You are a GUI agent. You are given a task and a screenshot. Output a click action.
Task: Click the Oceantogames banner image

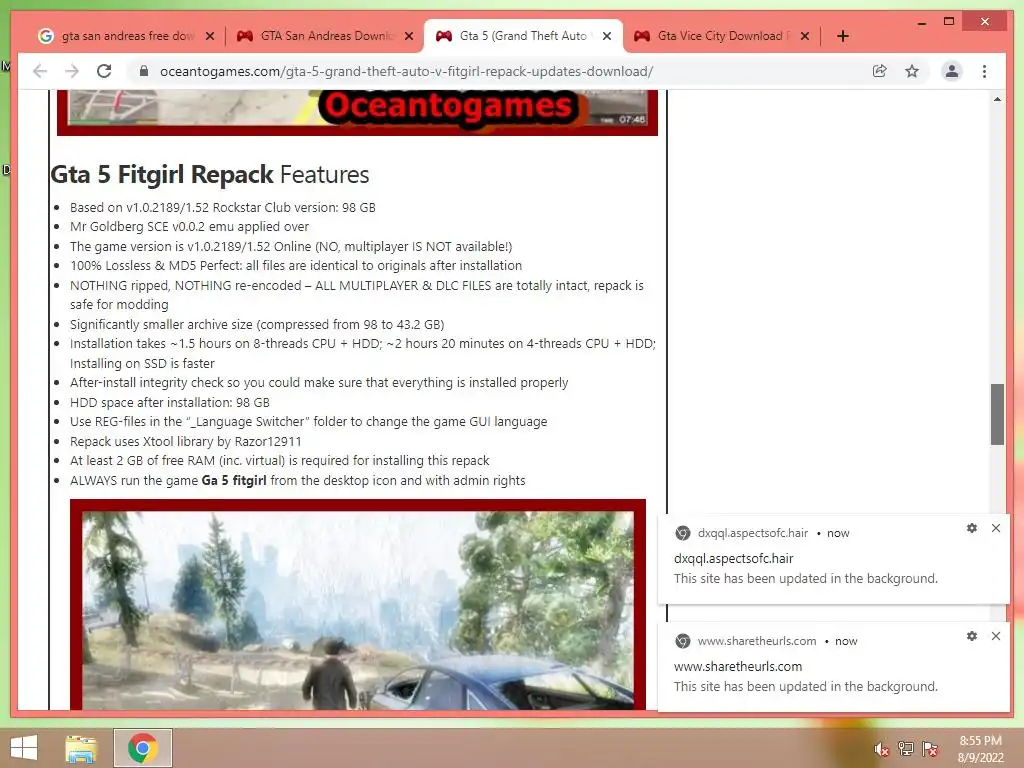tap(357, 113)
